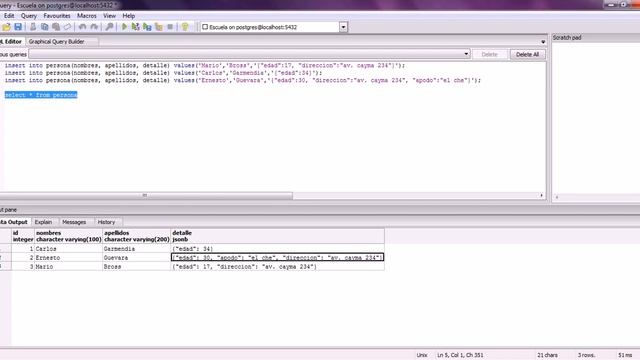Click horizontal scrollbar thumb of SQL editor
This screenshot has height=360, width=640.
146,196
